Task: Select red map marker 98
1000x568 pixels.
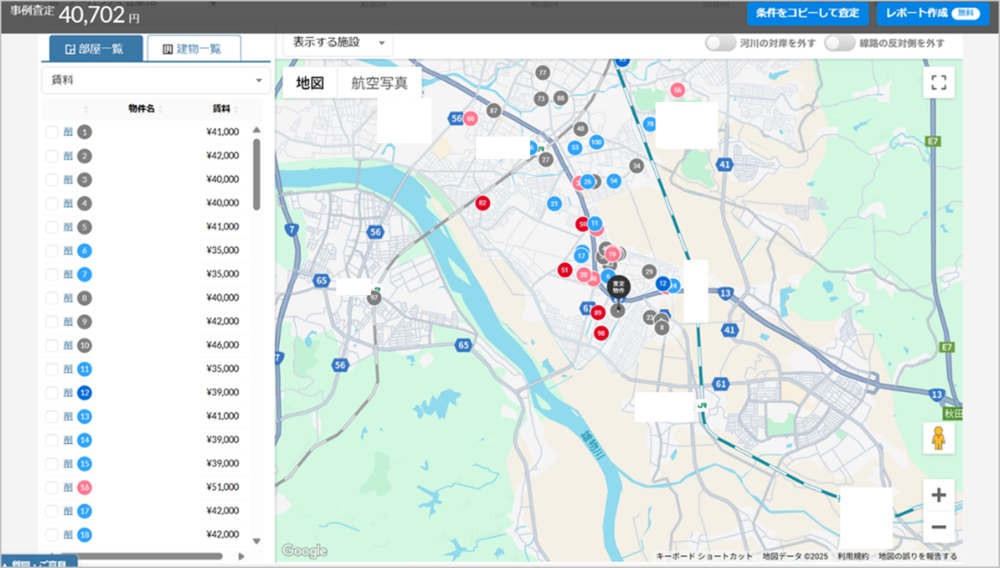Action: click(601, 332)
